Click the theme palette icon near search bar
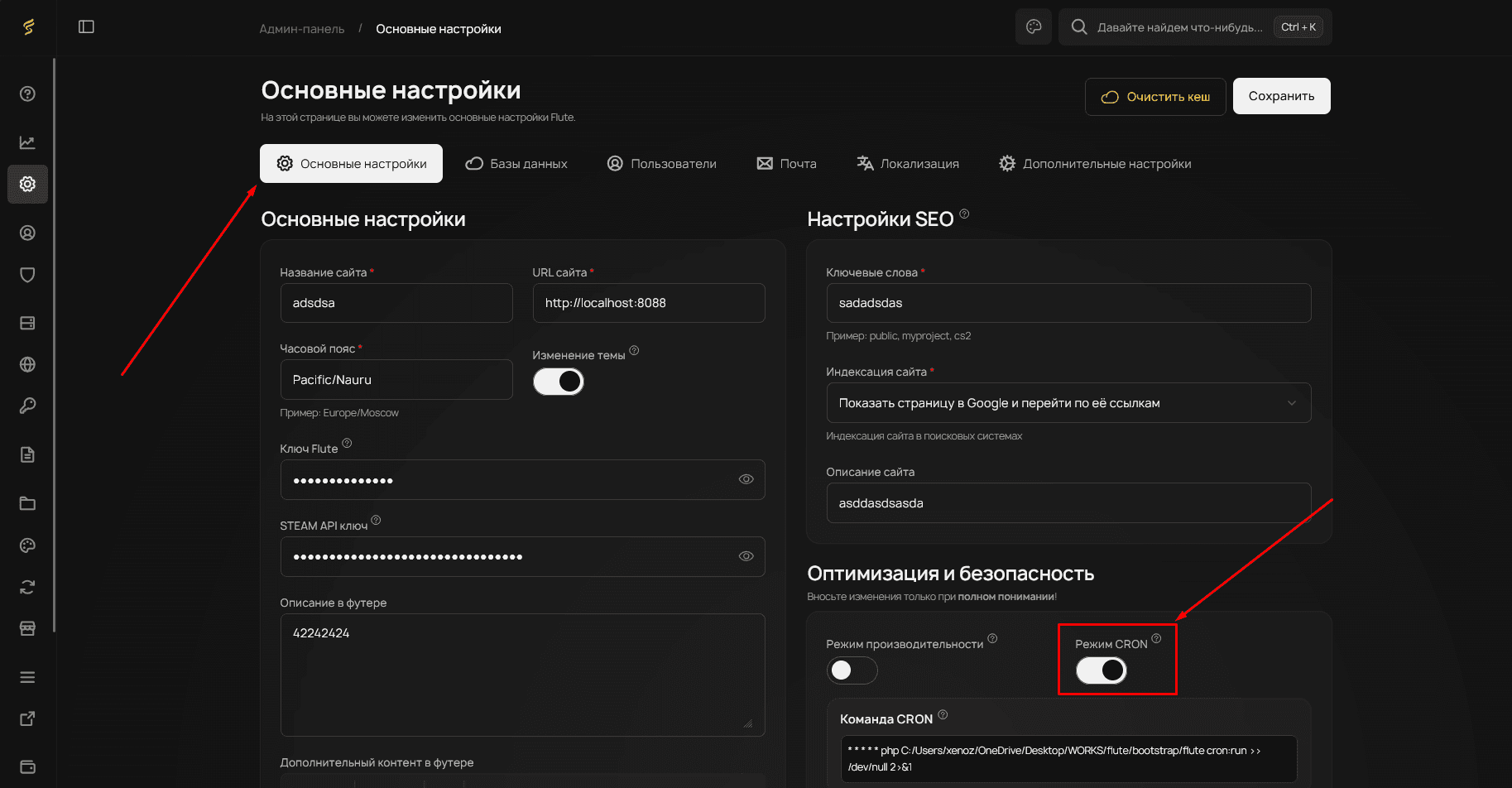This screenshot has height=788, width=1512. point(1033,26)
